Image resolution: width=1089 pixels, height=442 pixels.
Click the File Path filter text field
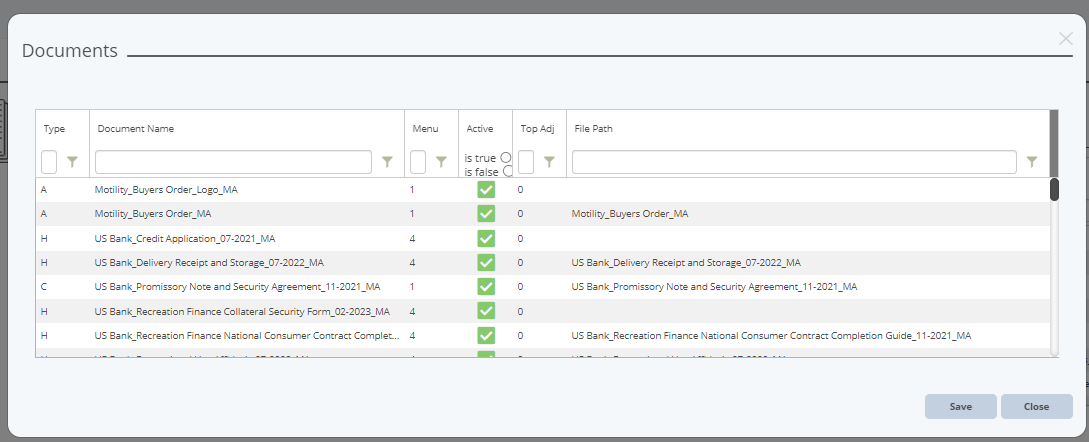point(794,162)
